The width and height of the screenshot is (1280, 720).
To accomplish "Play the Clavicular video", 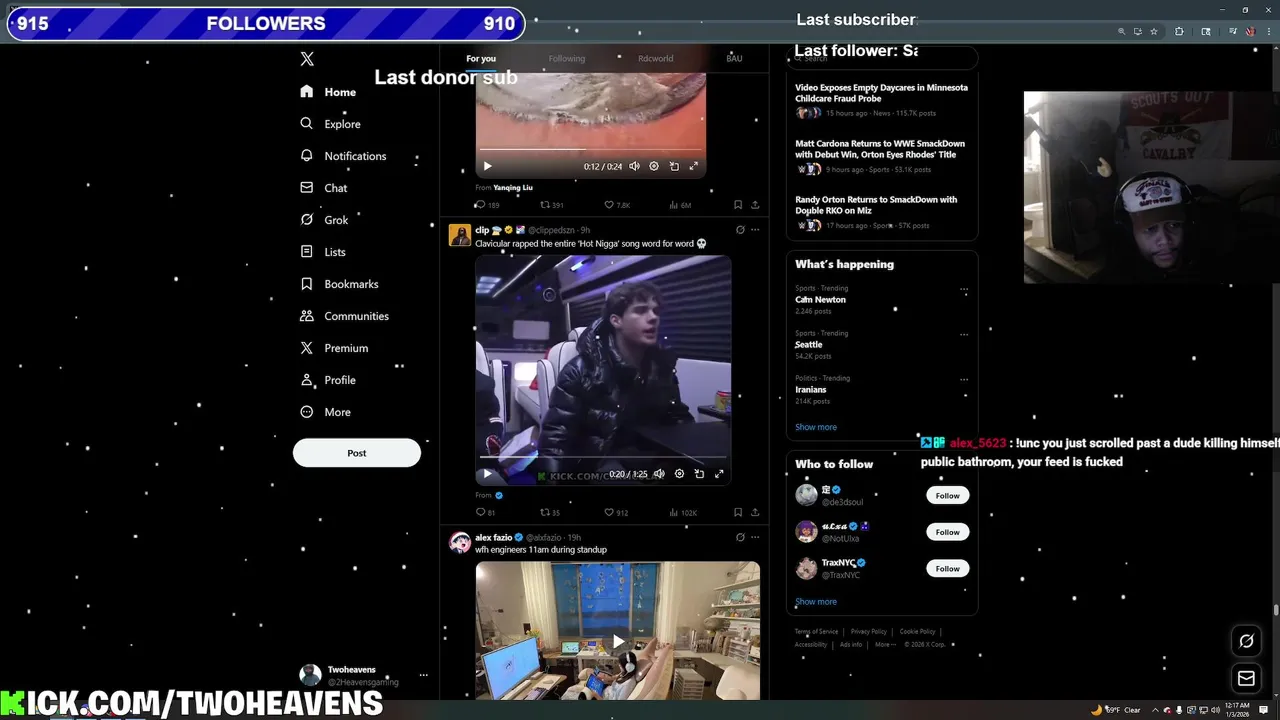I will click(x=487, y=474).
